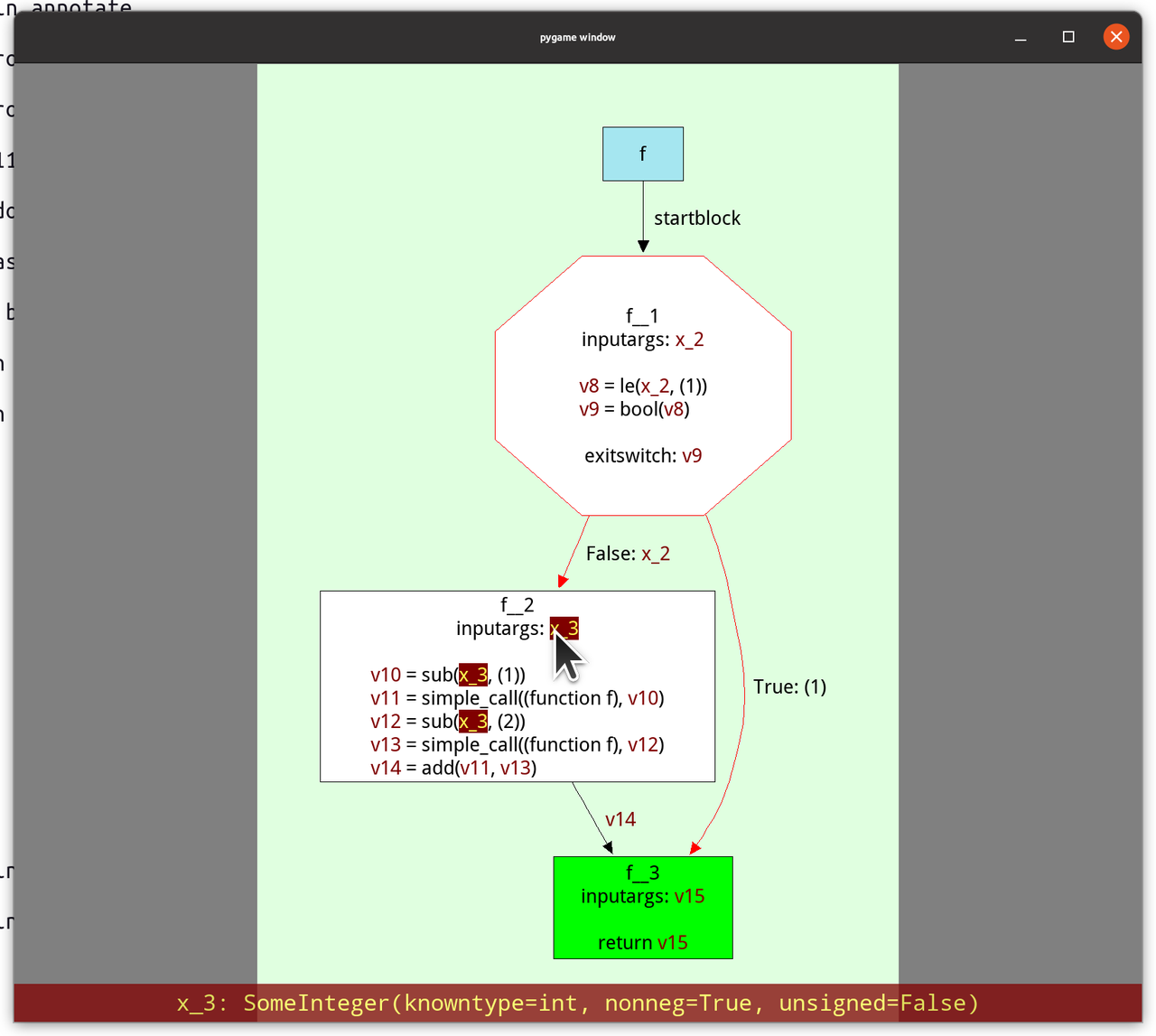The height and width of the screenshot is (1036, 1156).
Task: Select the v14 edge label above f__3
Action: click(x=620, y=818)
